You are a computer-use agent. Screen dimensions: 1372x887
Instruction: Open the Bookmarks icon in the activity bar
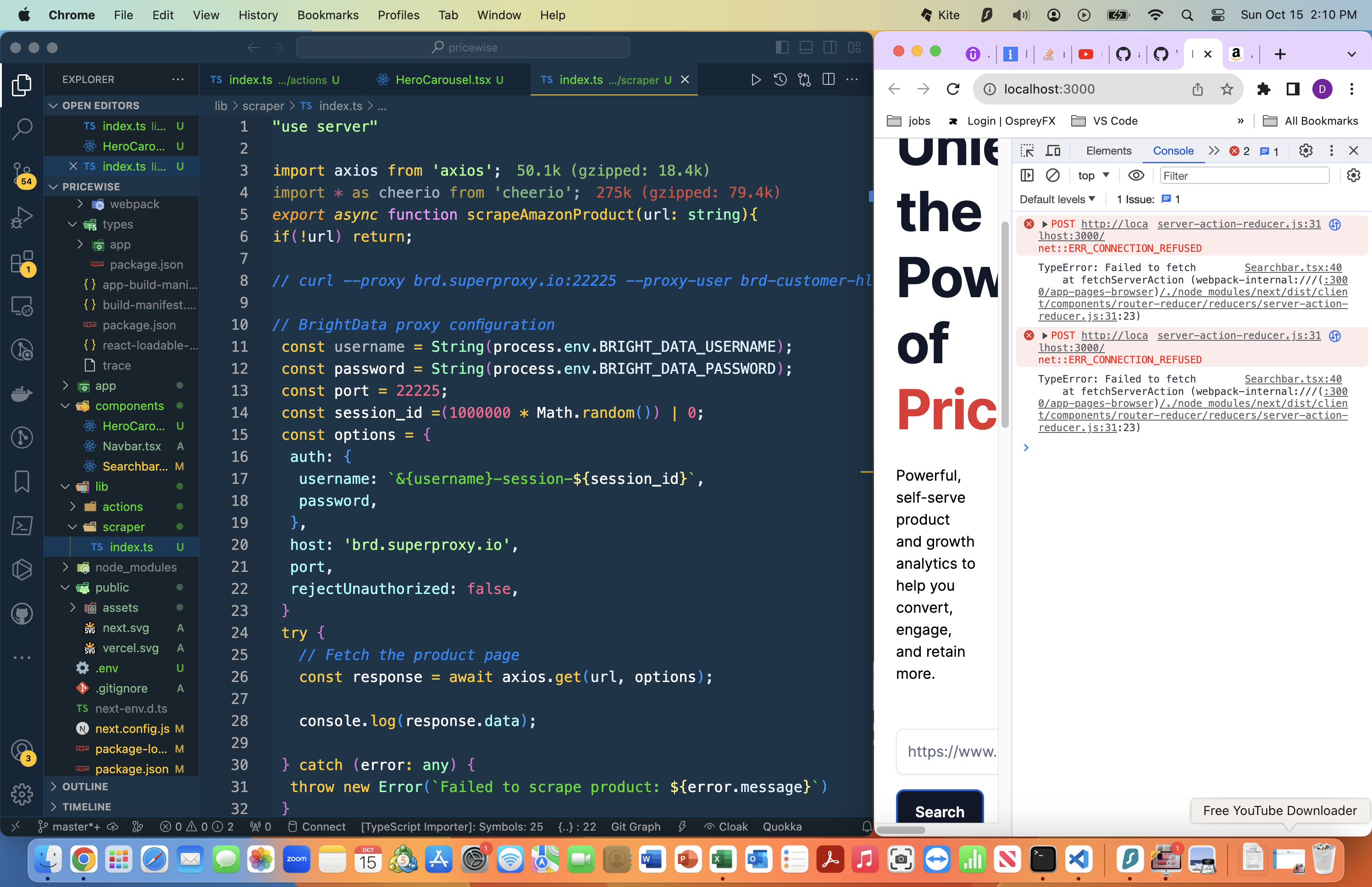pos(22,482)
